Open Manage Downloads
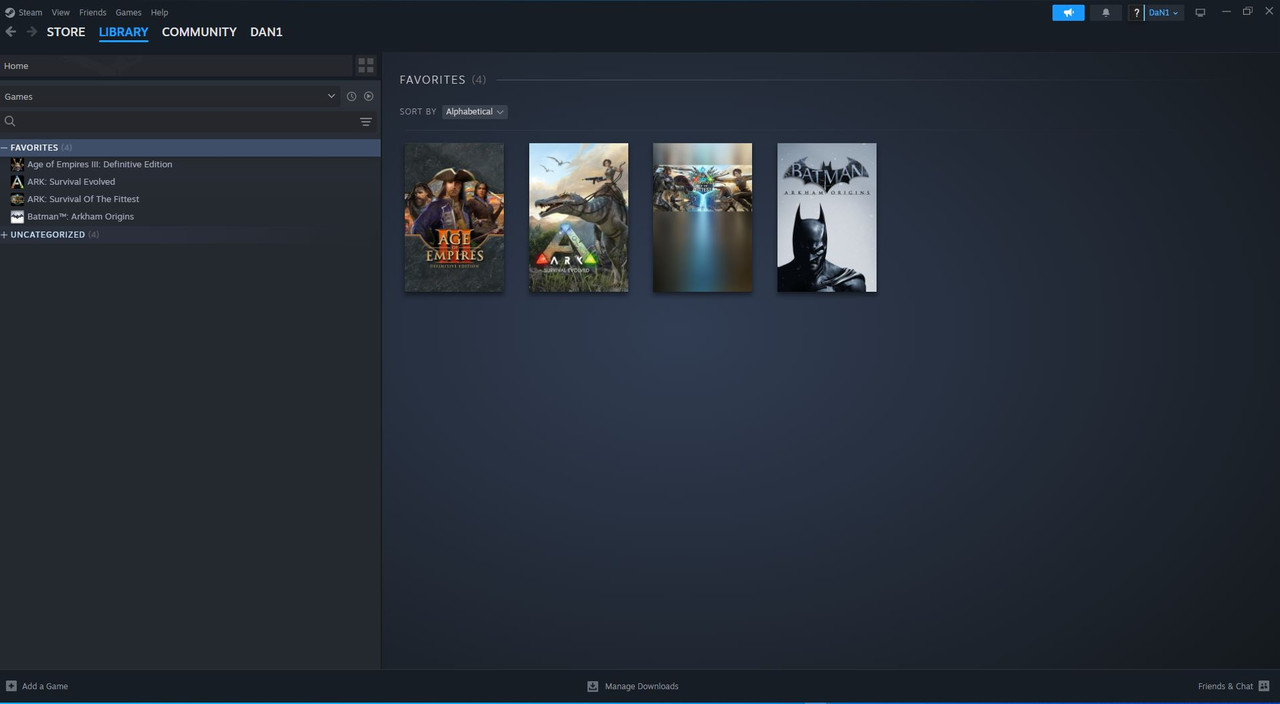 tap(633, 686)
